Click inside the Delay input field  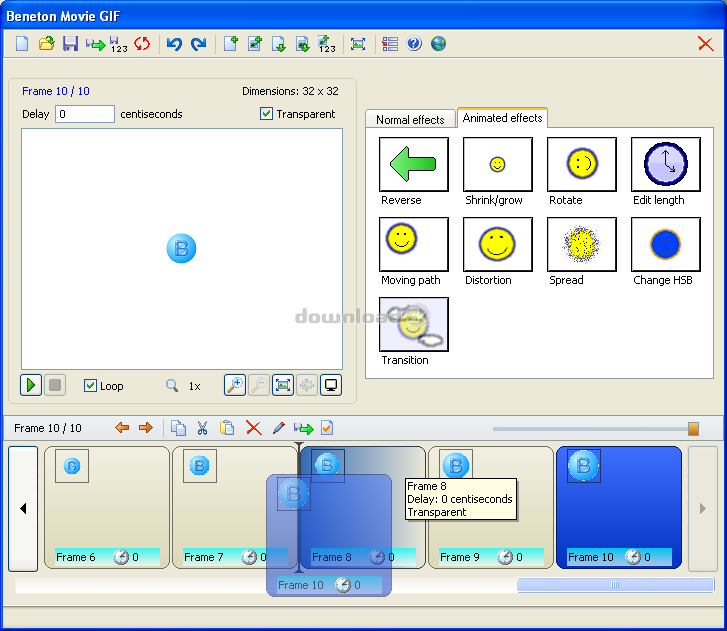[85, 114]
